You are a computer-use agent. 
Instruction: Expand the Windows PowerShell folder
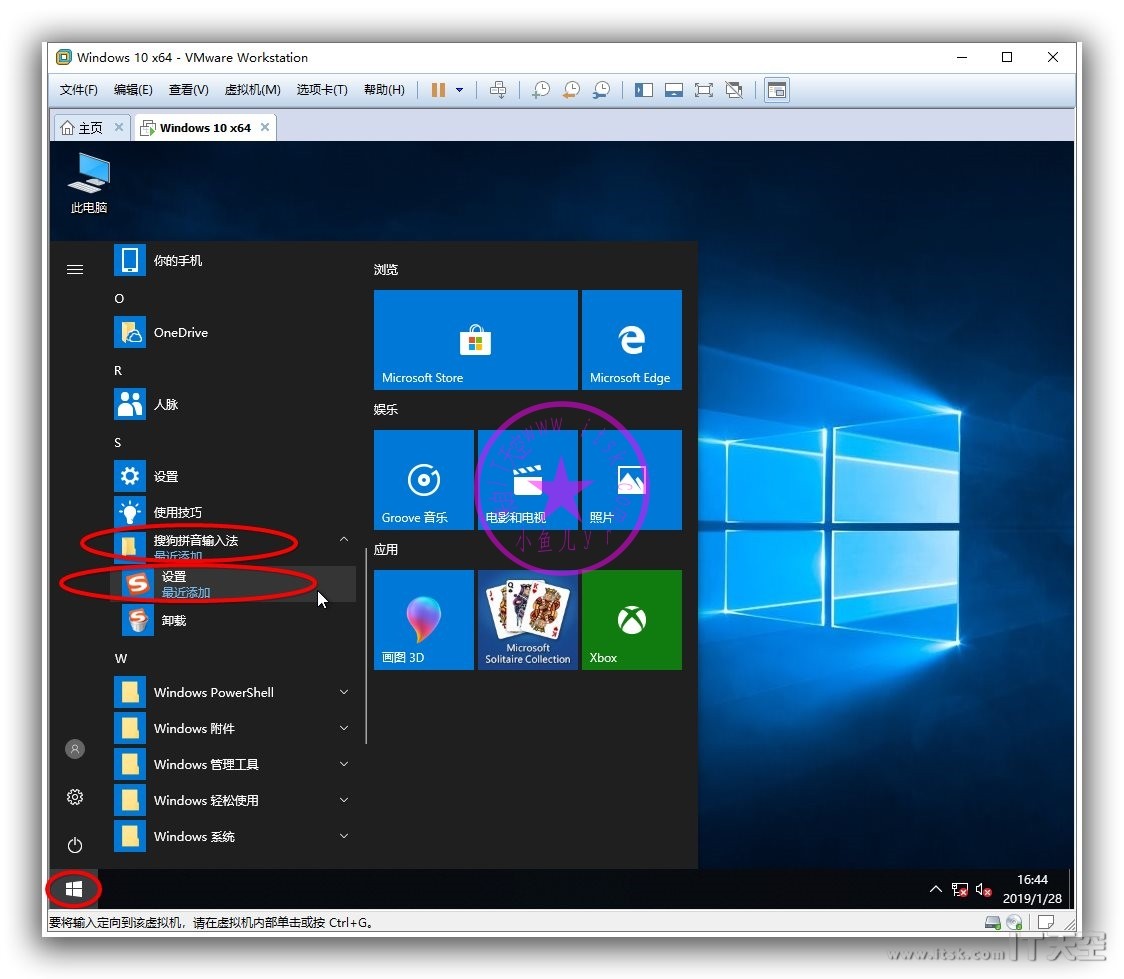pos(234,692)
